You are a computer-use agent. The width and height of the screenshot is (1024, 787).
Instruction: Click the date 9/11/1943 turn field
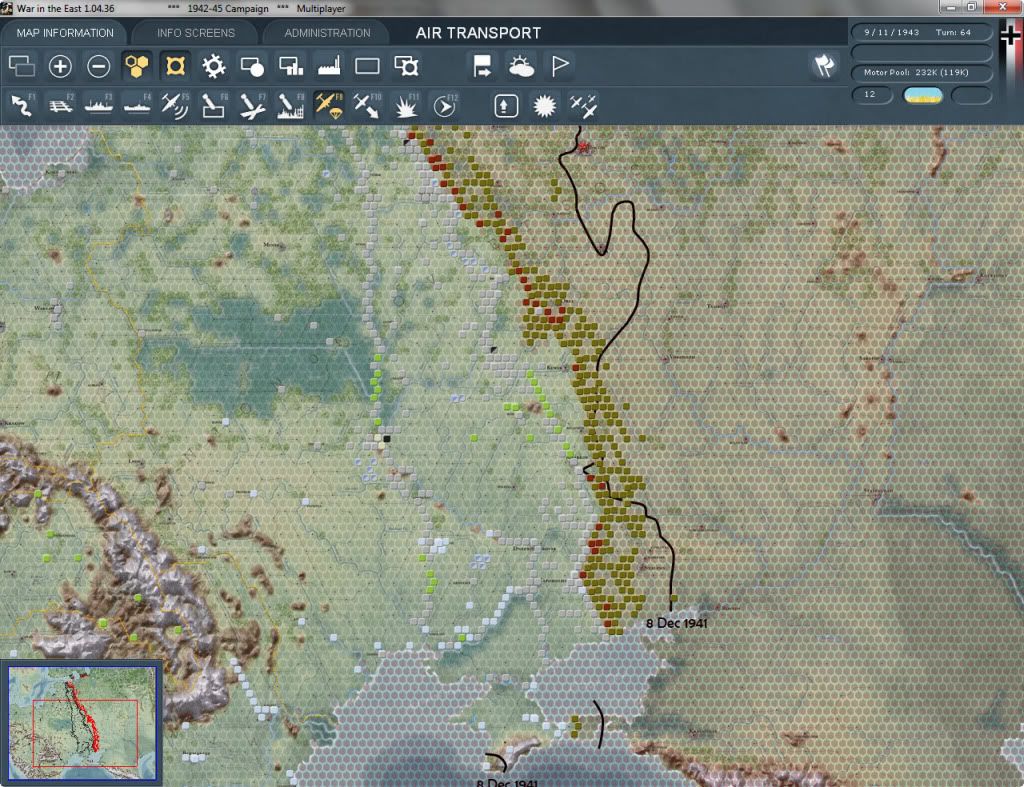coord(921,32)
